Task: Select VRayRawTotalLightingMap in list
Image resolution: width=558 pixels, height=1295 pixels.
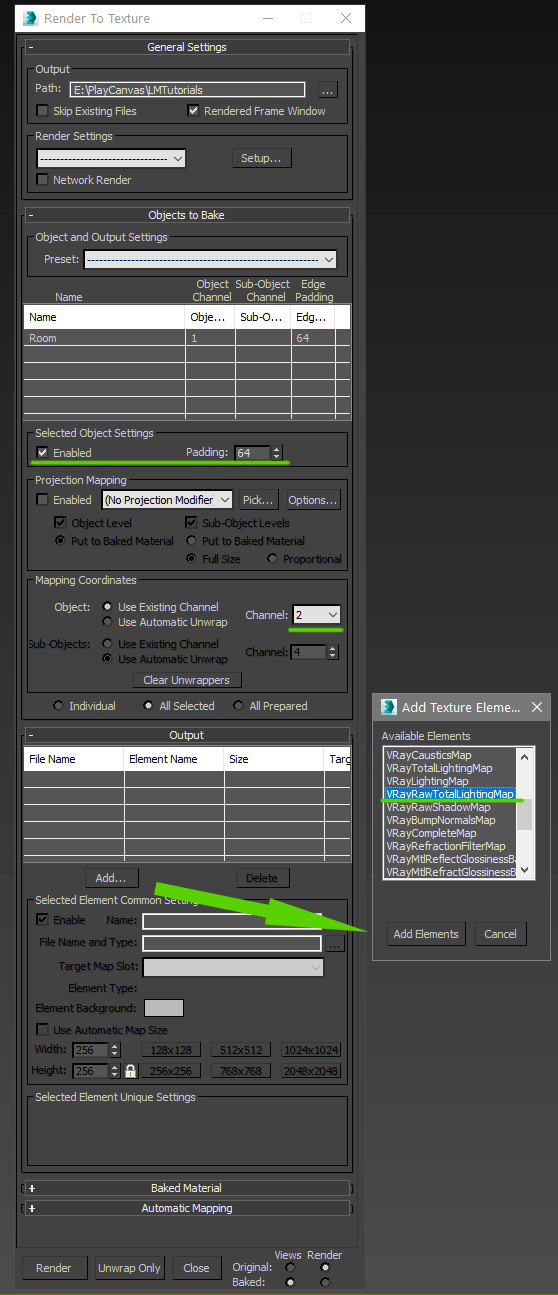Action: point(449,794)
